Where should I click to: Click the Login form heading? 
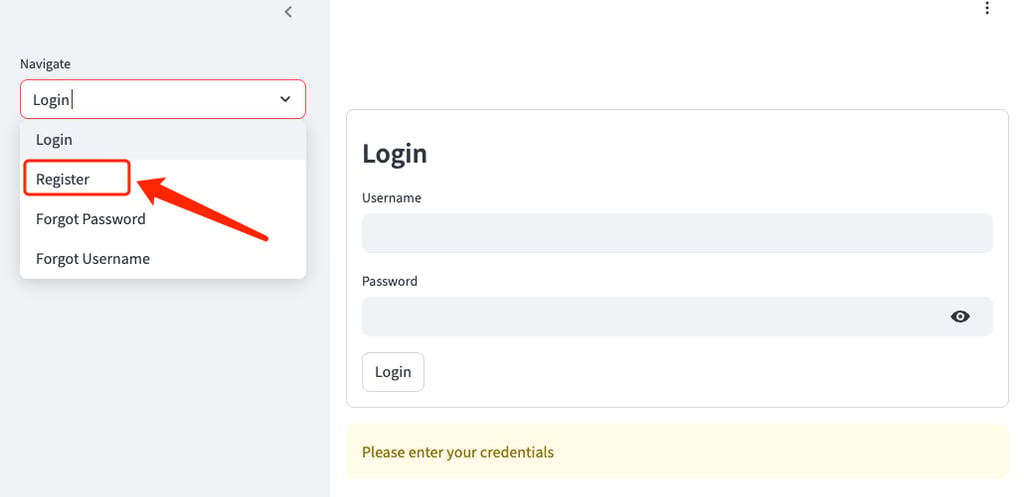coord(394,153)
